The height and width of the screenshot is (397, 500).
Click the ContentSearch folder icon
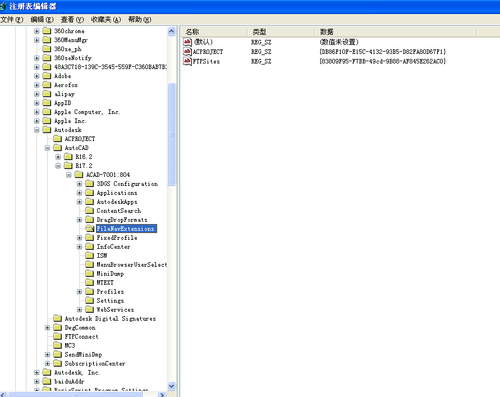point(90,211)
